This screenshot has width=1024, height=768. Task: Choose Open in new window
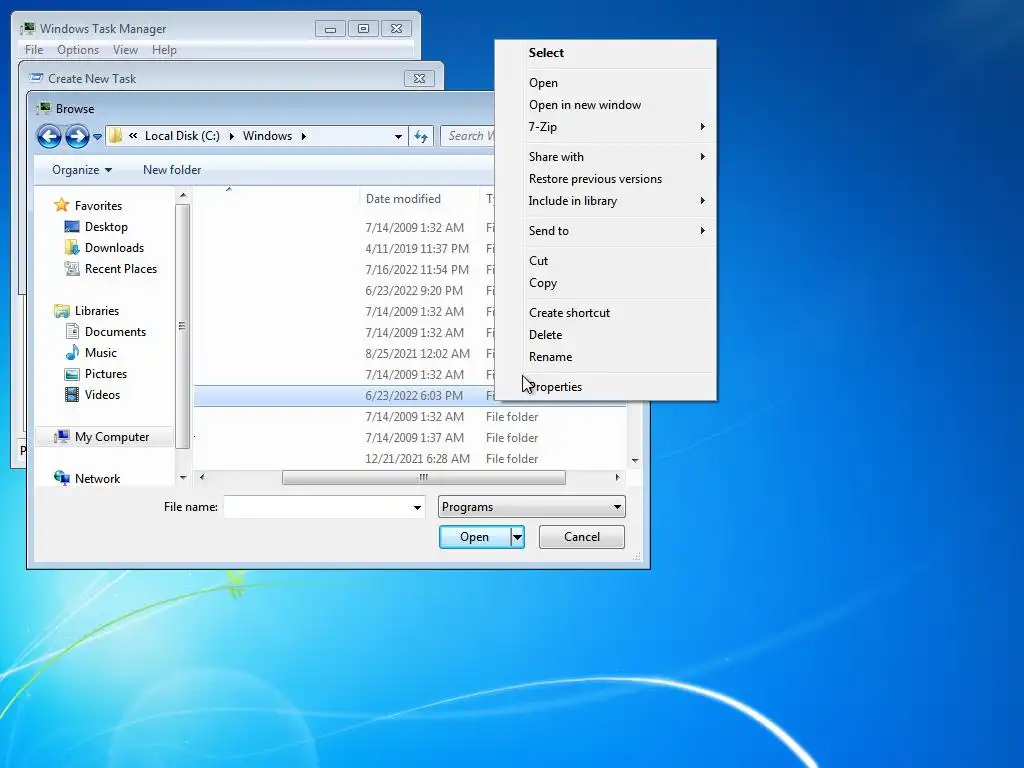[584, 105]
